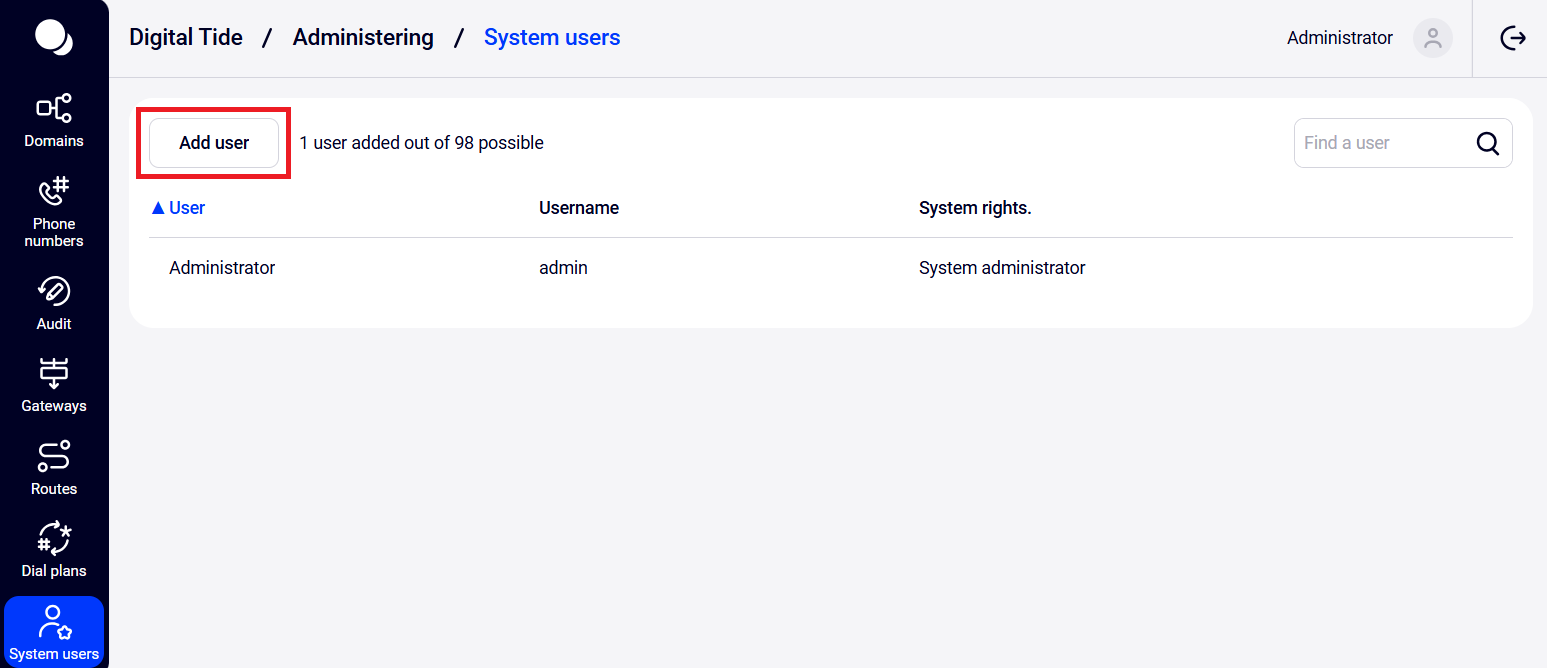Open the Dial plans section icon

tap(54, 538)
